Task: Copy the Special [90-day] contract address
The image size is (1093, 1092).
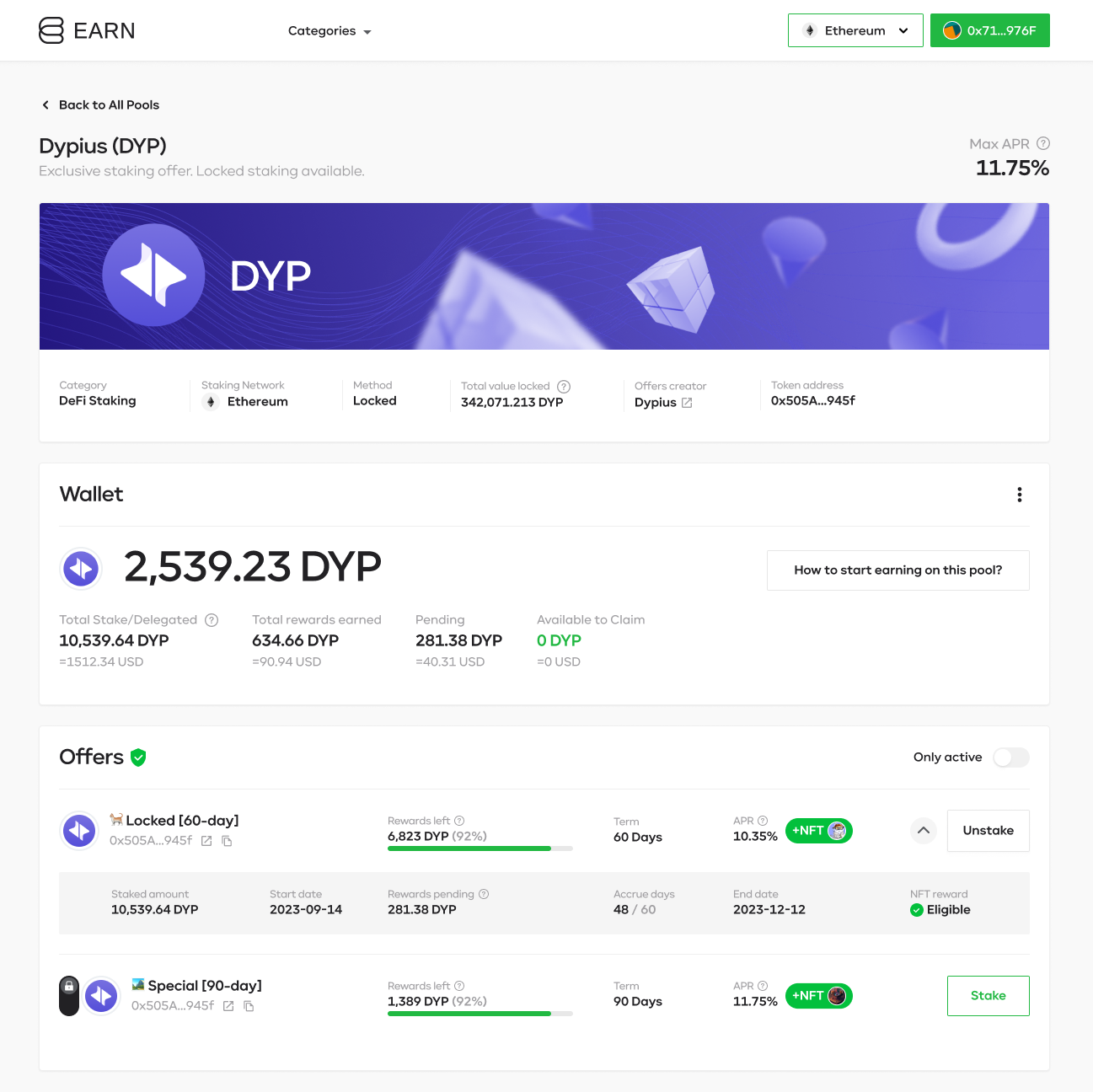Action: tap(249, 1006)
